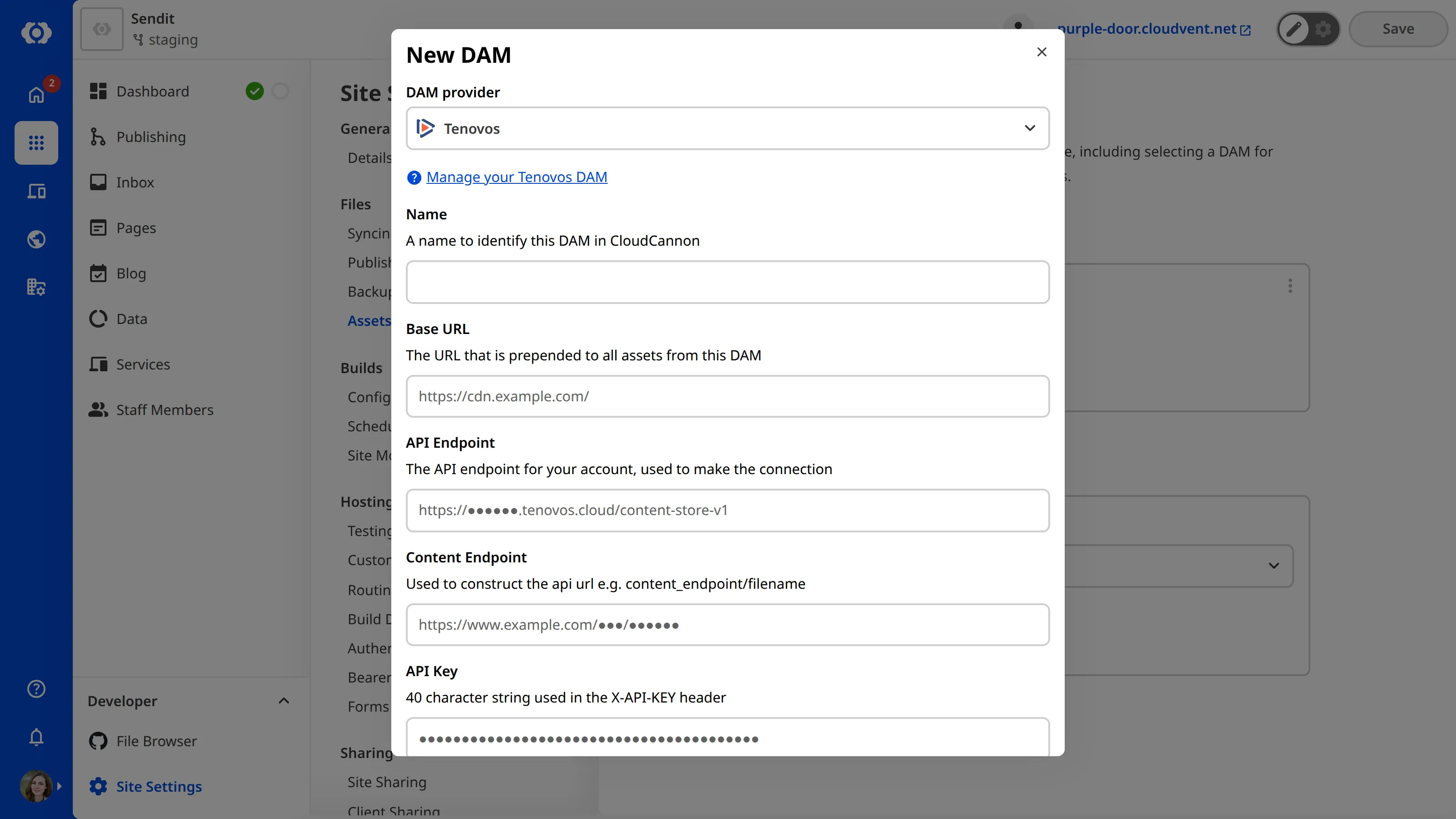Click the Blog calendar icon
The height and width of the screenshot is (819, 1456).
pos(98,273)
